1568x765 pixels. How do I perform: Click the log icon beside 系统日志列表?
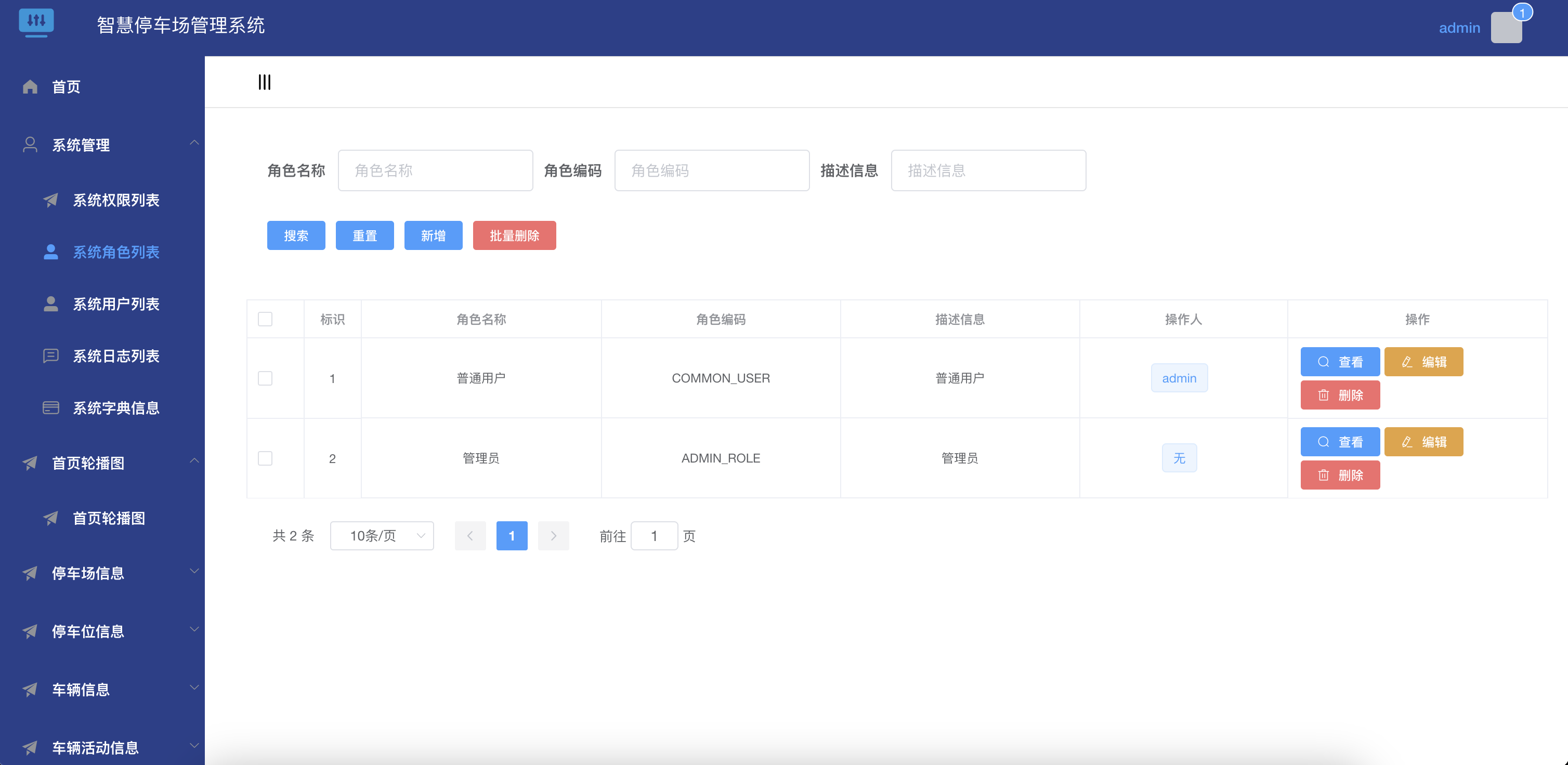pyautogui.click(x=50, y=355)
